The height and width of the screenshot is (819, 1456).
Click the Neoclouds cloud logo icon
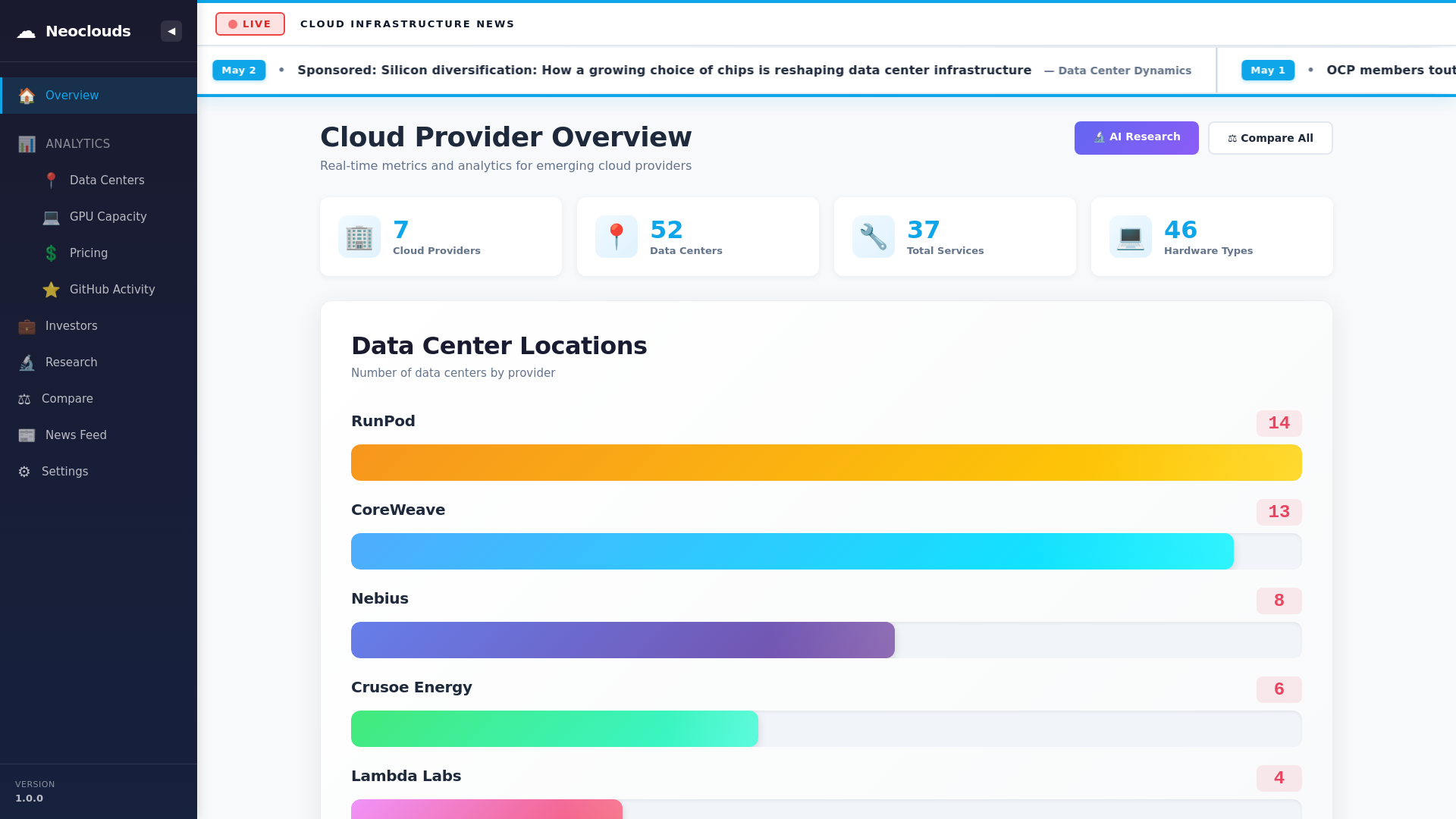coord(27,32)
